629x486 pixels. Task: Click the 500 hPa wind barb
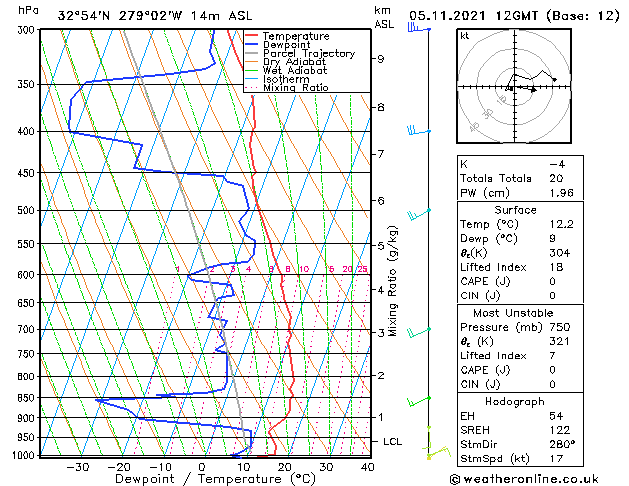point(418,214)
